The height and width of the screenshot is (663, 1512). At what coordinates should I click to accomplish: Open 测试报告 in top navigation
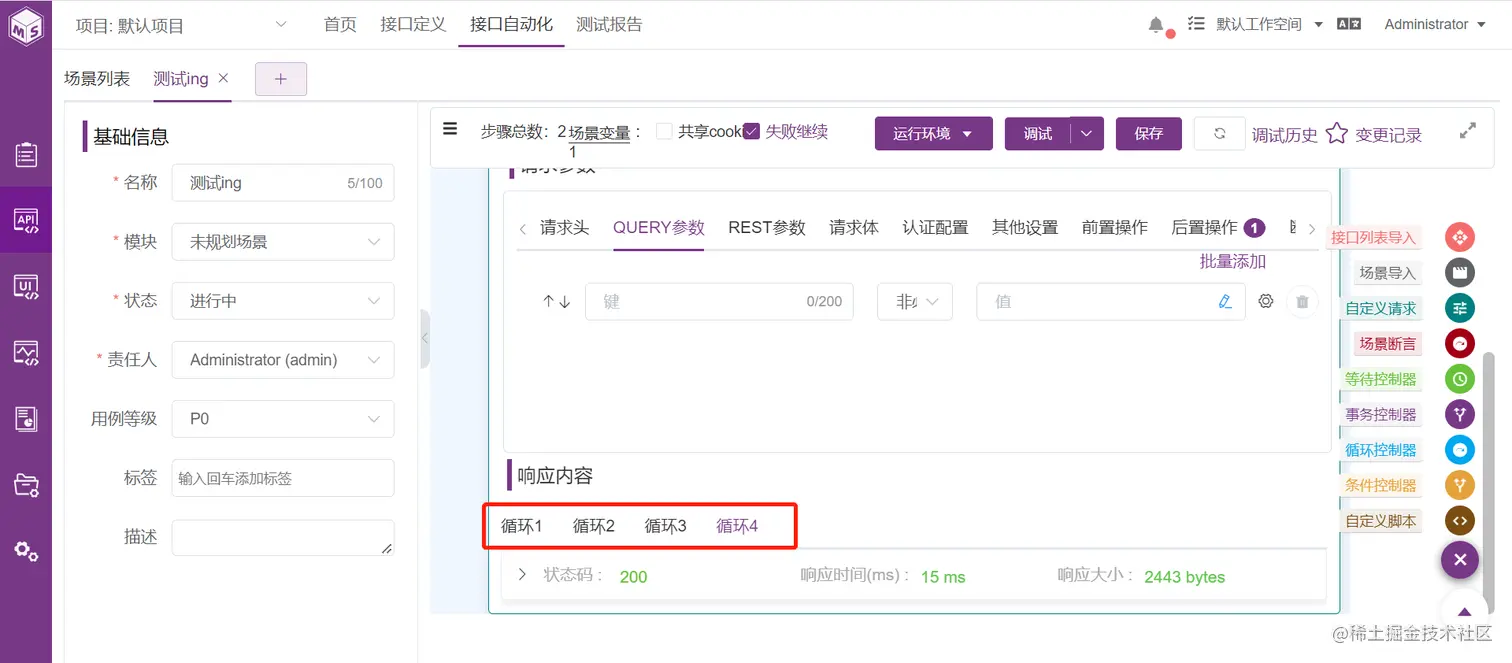pyautogui.click(x=609, y=25)
